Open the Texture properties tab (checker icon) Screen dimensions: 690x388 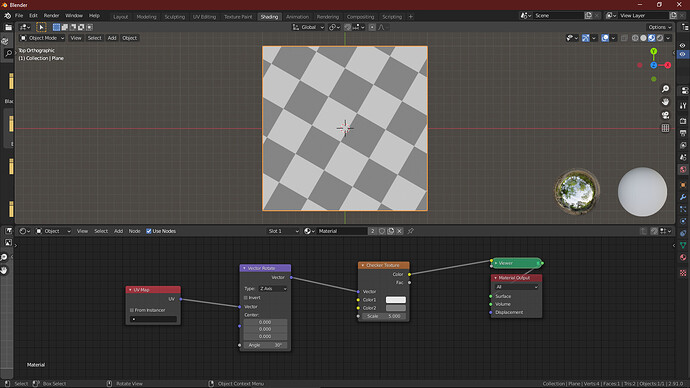pyautogui.click(x=683, y=273)
